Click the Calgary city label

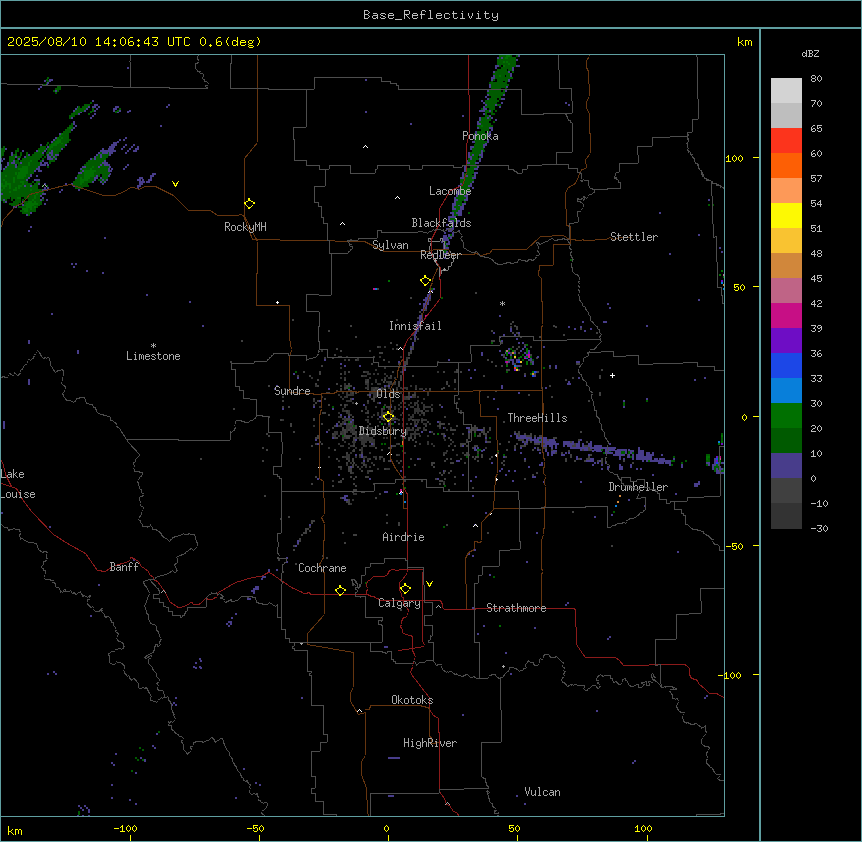[399, 603]
